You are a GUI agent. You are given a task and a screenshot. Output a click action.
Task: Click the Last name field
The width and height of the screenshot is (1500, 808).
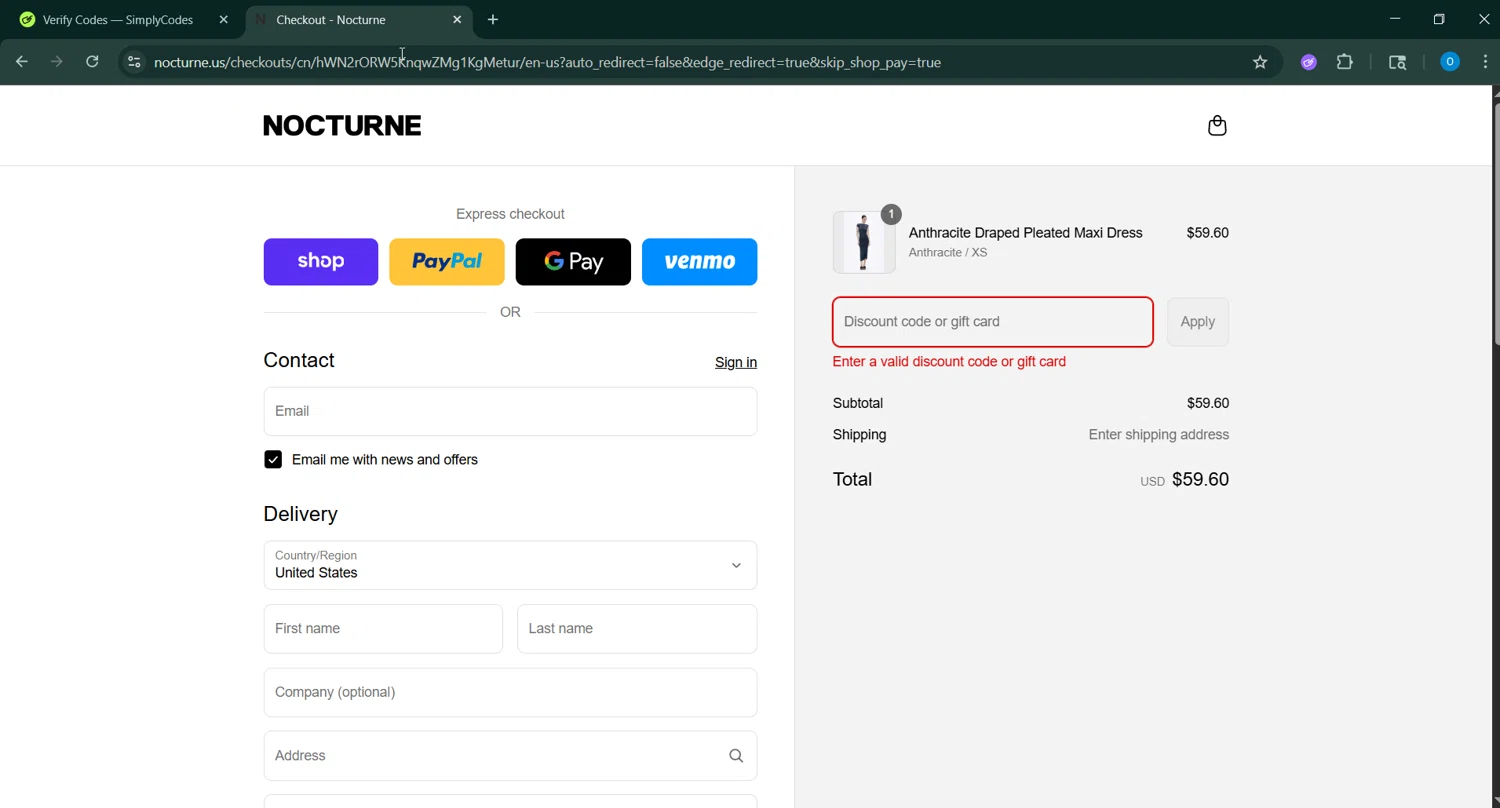tap(637, 628)
